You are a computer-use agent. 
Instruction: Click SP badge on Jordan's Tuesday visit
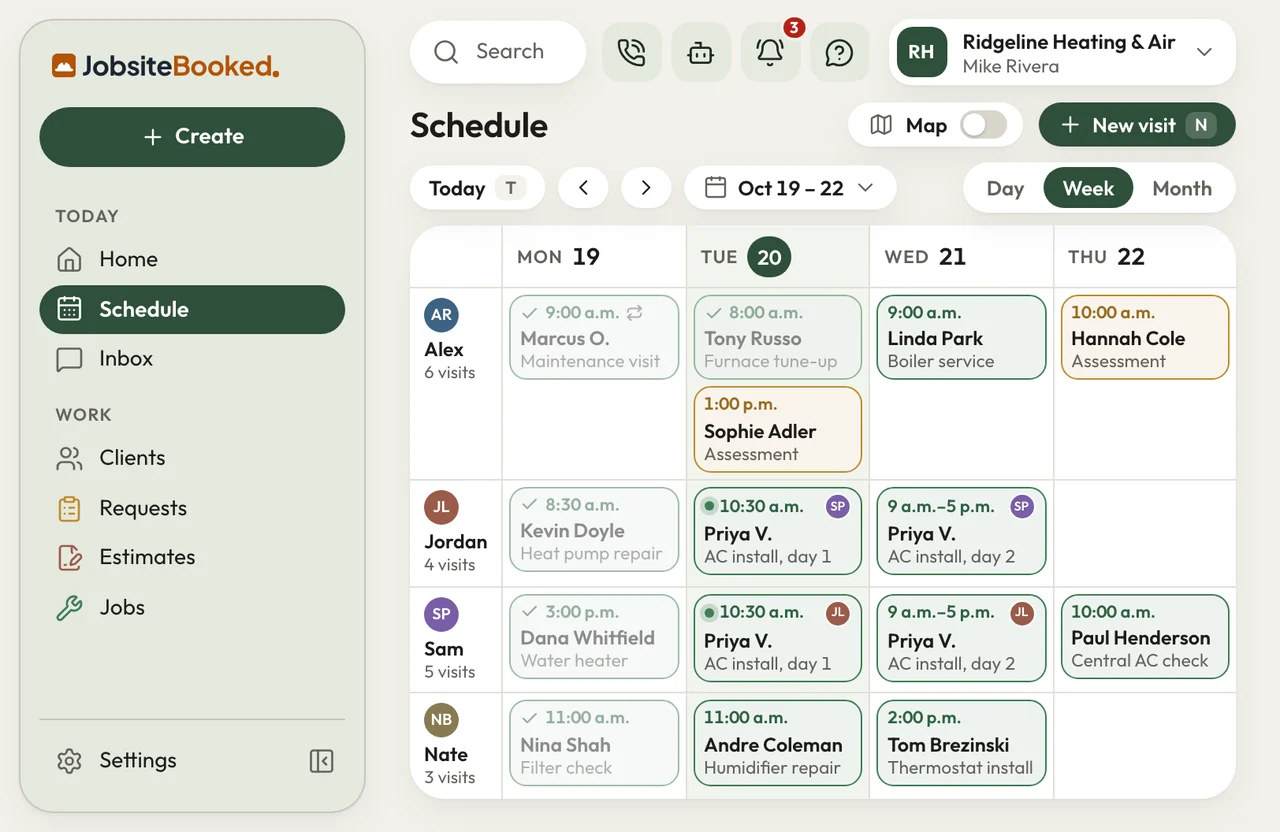[838, 506]
